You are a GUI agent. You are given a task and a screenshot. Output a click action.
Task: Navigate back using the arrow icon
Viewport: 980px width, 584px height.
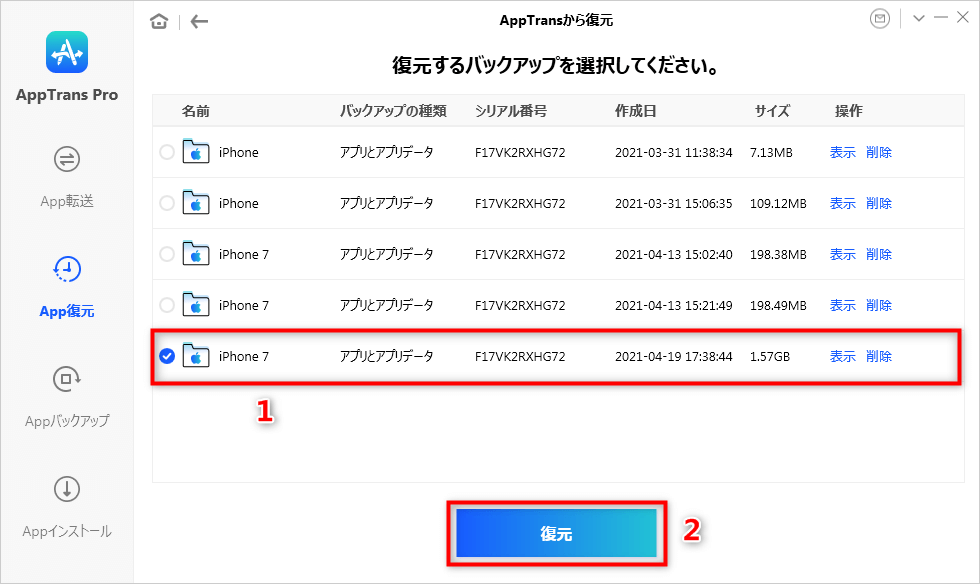199,20
